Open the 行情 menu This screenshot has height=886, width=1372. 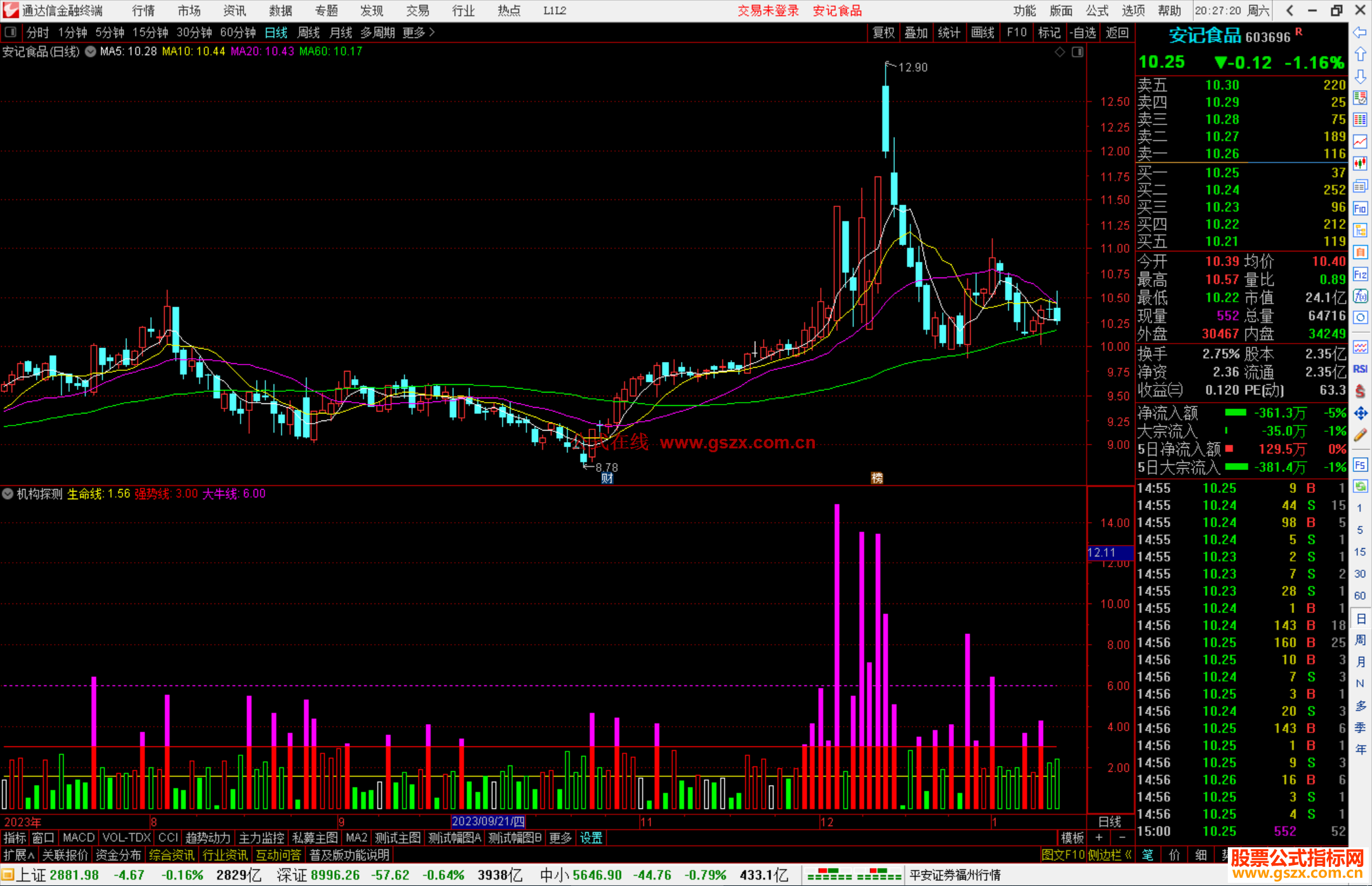point(143,11)
